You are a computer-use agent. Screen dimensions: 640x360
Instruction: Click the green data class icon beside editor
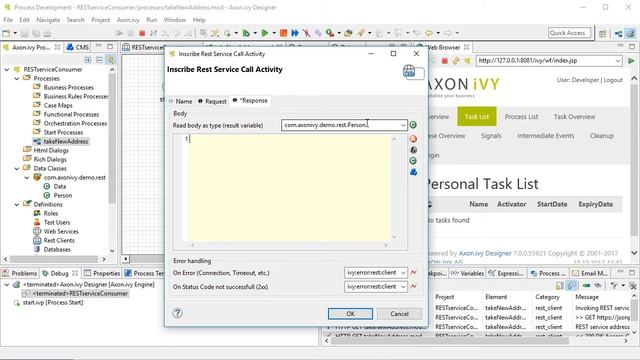[x=413, y=161]
